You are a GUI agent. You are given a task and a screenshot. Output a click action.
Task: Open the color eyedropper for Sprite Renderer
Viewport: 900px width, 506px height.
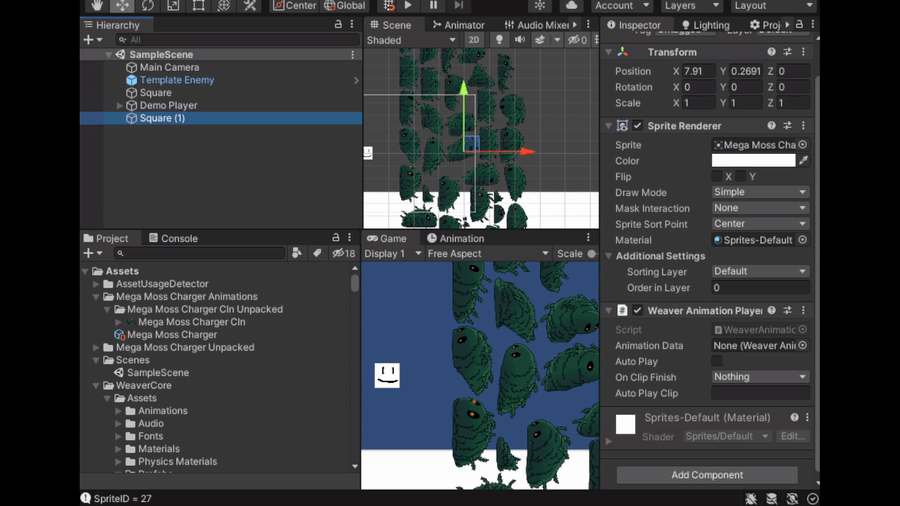(x=803, y=160)
